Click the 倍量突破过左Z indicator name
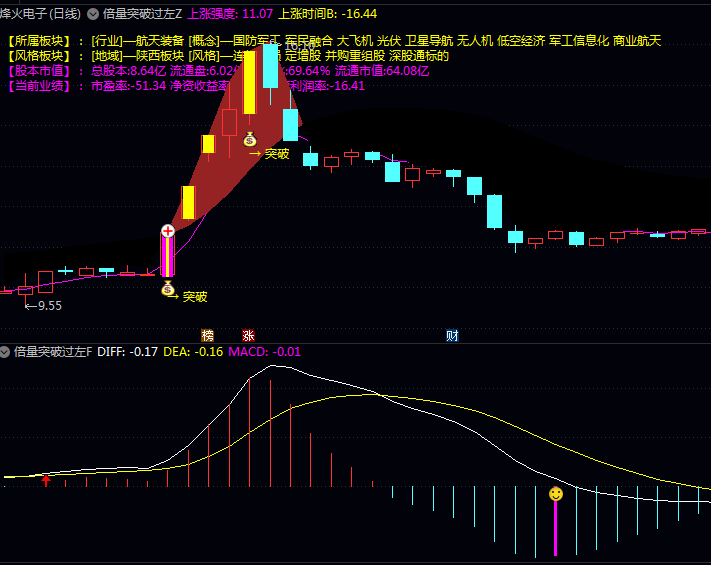 coord(142,14)
